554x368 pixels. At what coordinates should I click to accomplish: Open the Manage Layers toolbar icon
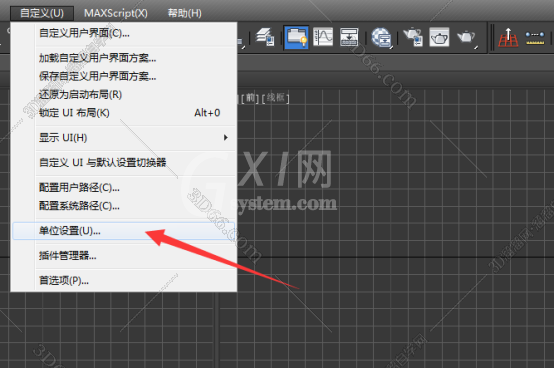tap(265, 37)
